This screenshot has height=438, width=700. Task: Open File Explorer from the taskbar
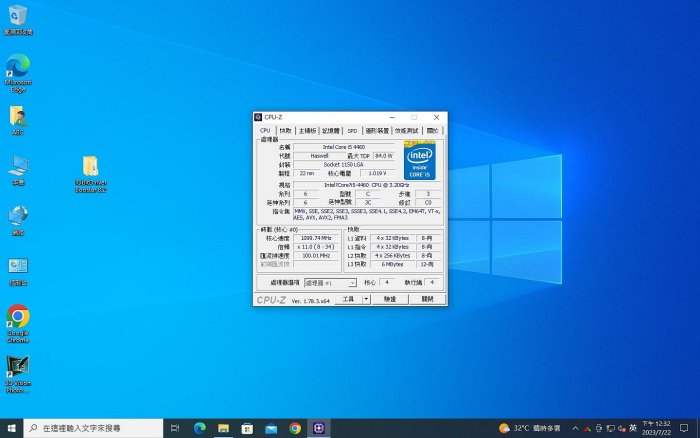(x=223, y=428)
